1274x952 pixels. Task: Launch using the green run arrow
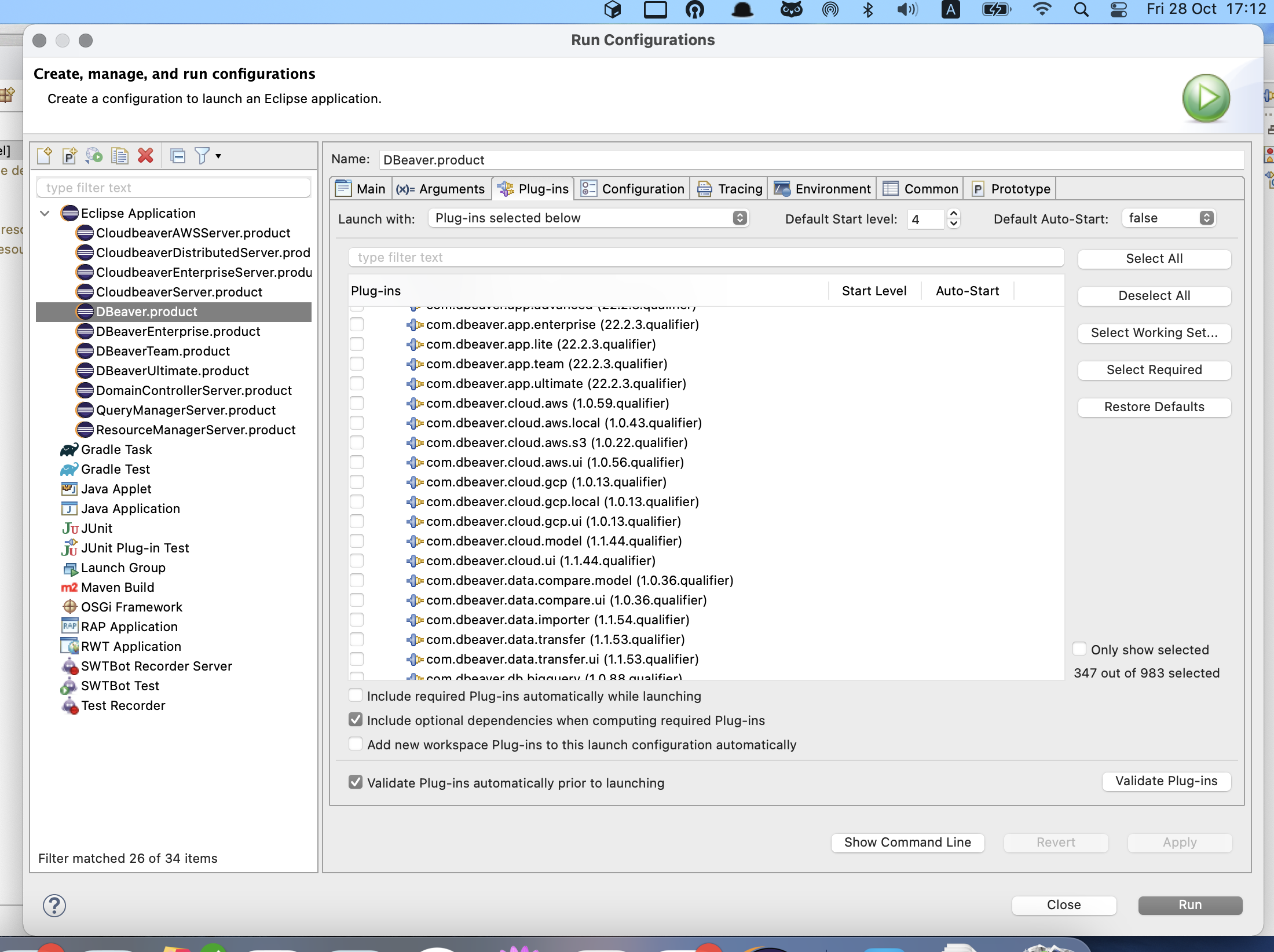[1206, 97]
